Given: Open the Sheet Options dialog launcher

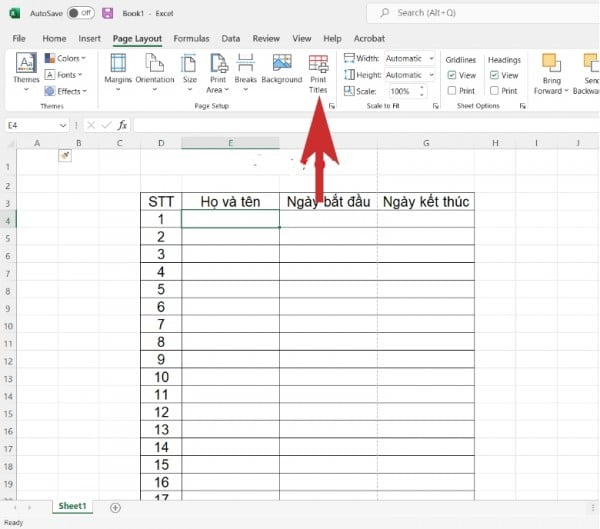Looking at the screenshot, I should (x=523, y=106).
